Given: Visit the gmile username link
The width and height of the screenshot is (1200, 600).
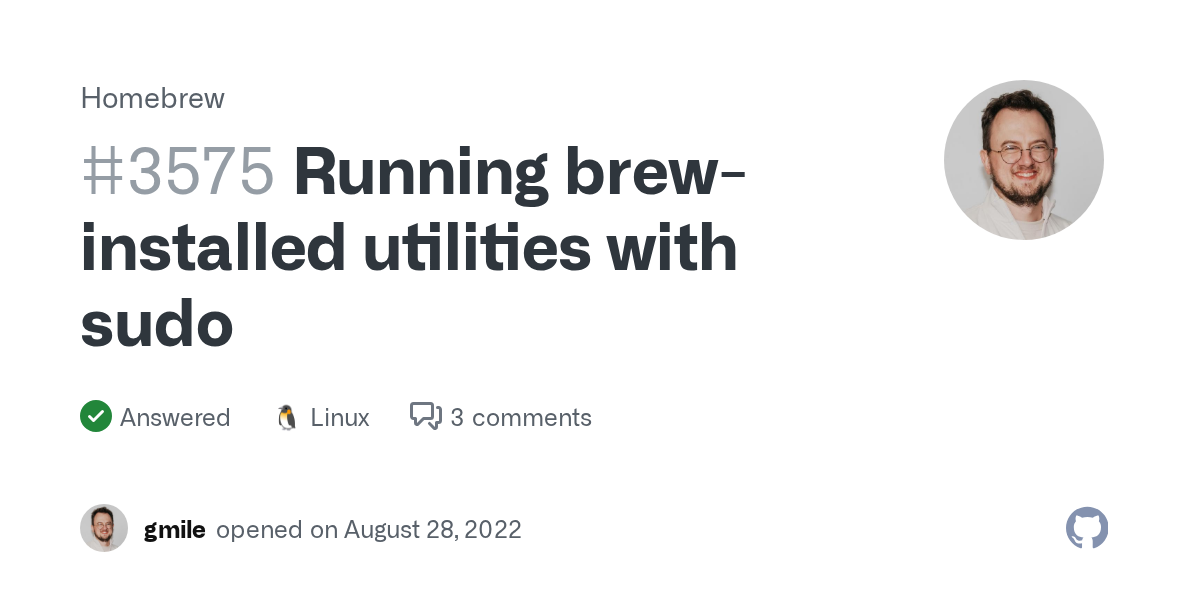Looking at the screenshot, I should tap(174, 529).
